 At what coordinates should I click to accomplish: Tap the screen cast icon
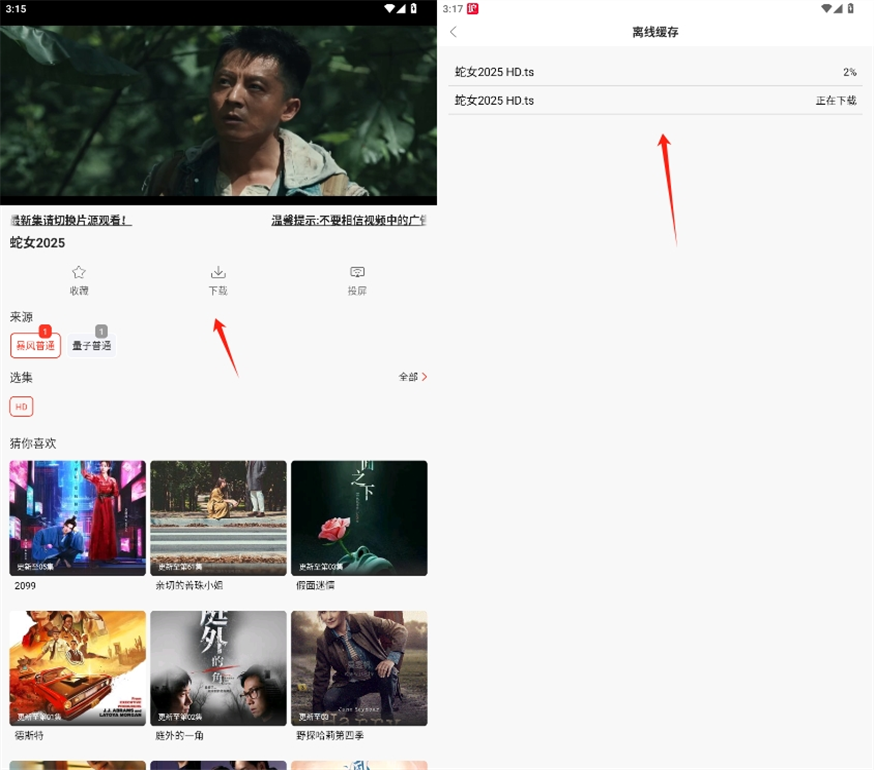[x=357, y=272]
